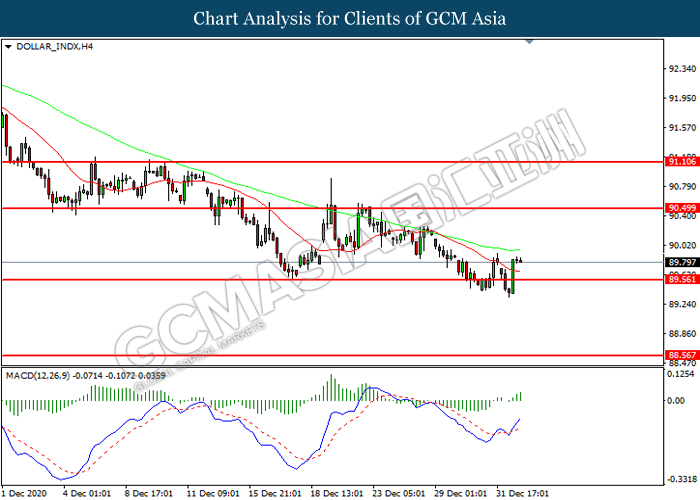Click the 92.340 price axis value
This screenshot has height=500, width=700.
point(683,69)
